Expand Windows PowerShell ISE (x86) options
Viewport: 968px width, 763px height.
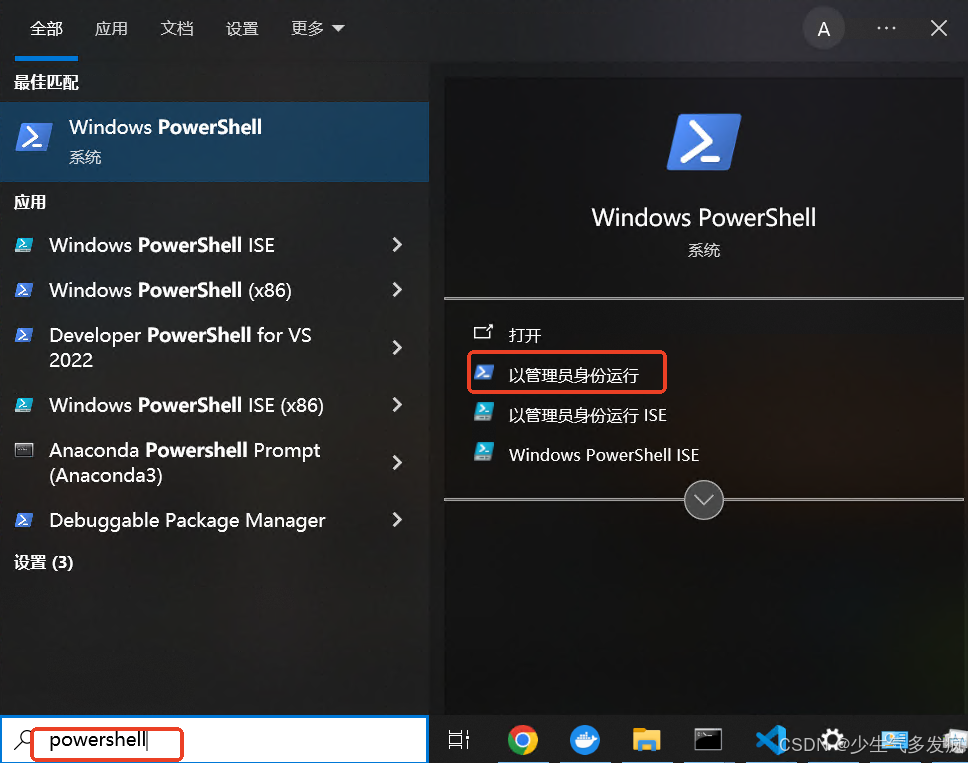coord(398,405)
